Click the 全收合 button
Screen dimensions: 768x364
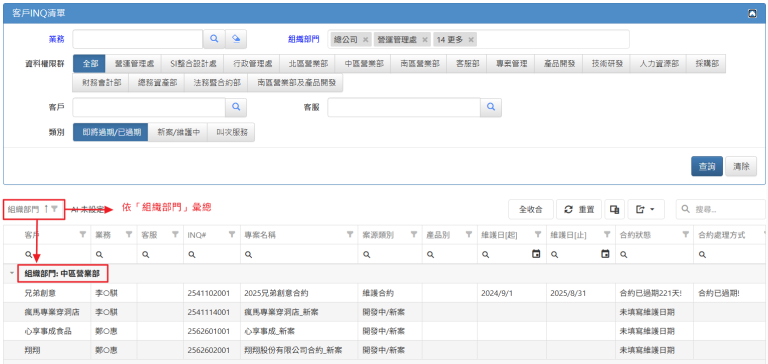pos(530,210)
